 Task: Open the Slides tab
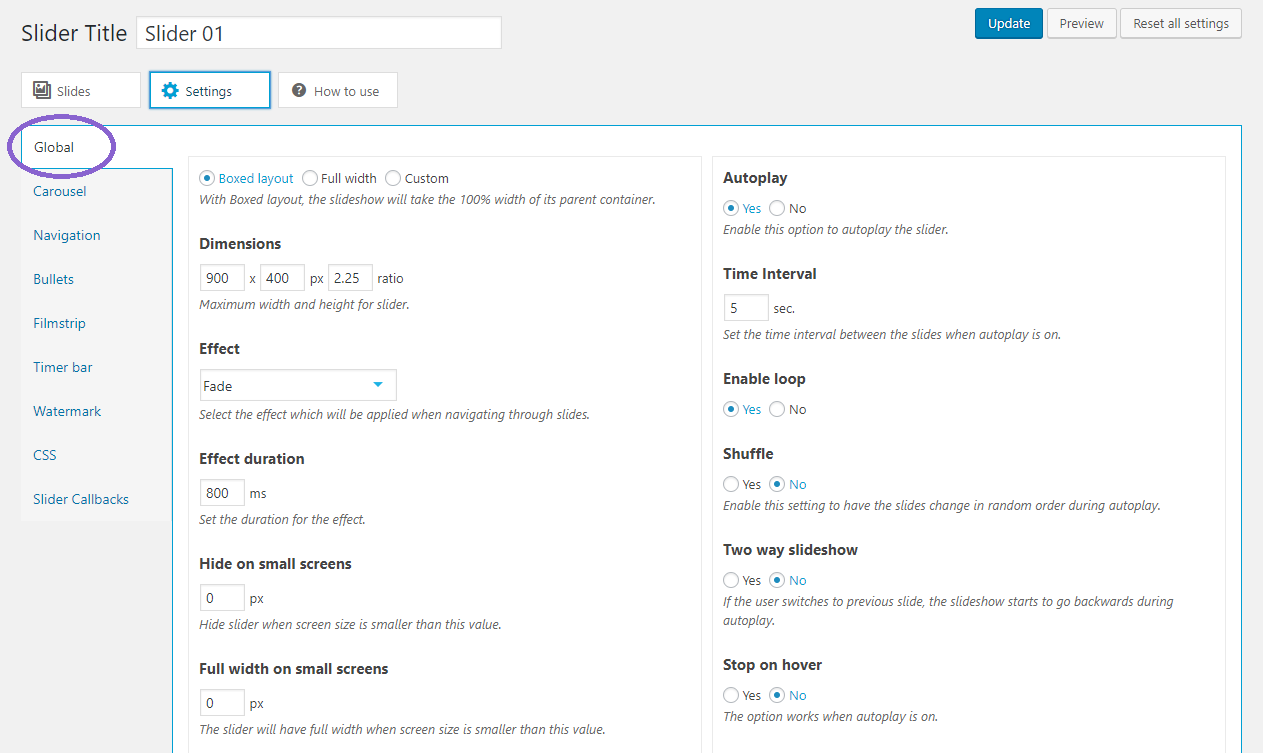[81, 90]
